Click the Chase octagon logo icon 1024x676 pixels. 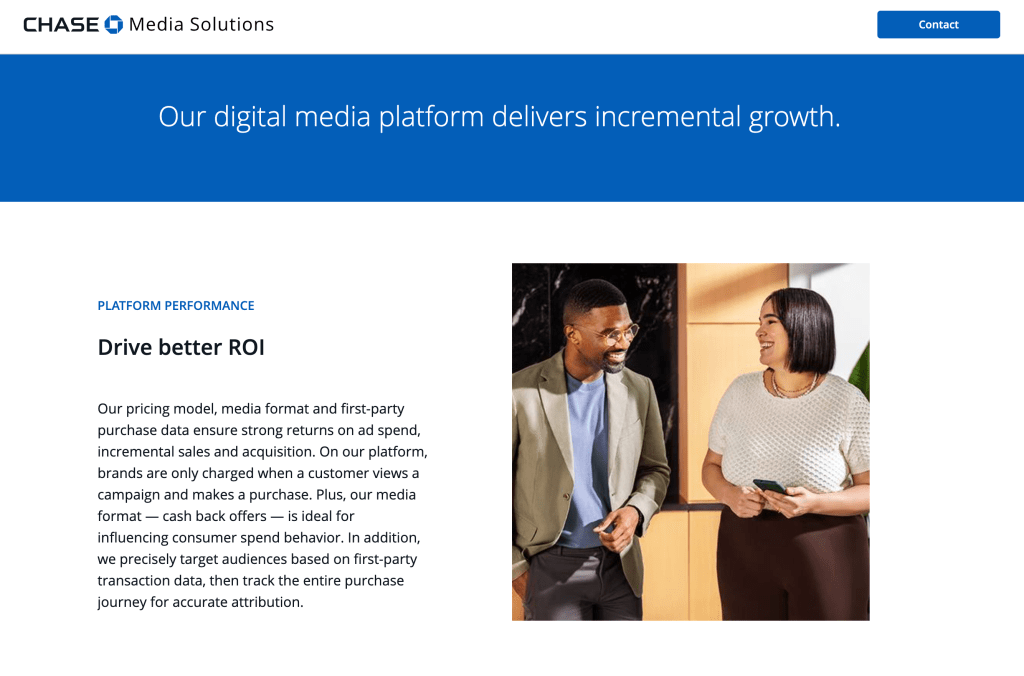click(x=114, y=24)
